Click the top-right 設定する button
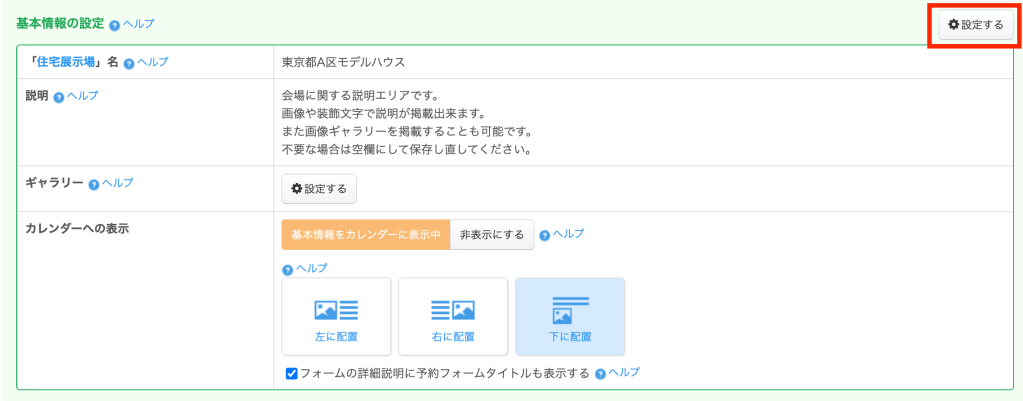The width and height of the screenshot is (1023, 401). pos(975,24)
